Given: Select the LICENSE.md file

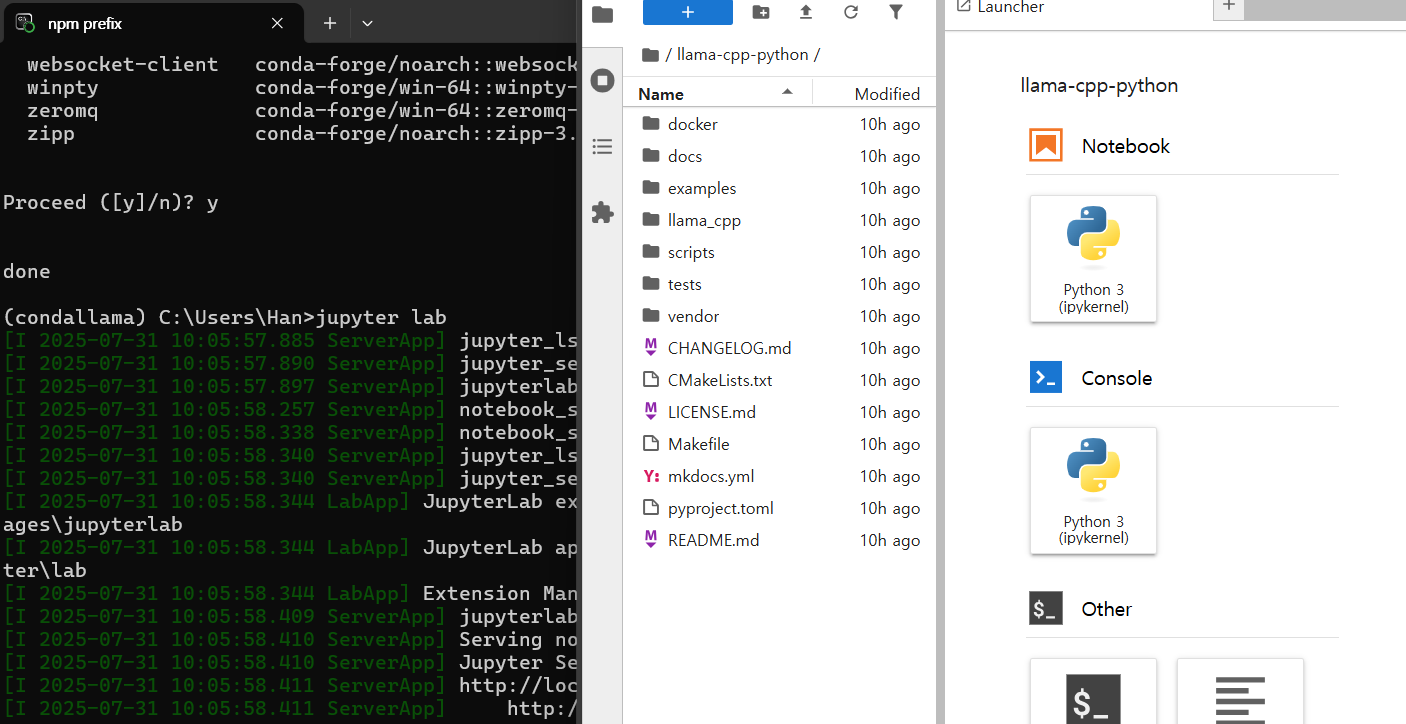Looking at the screenshot, I should coord(779,412).
